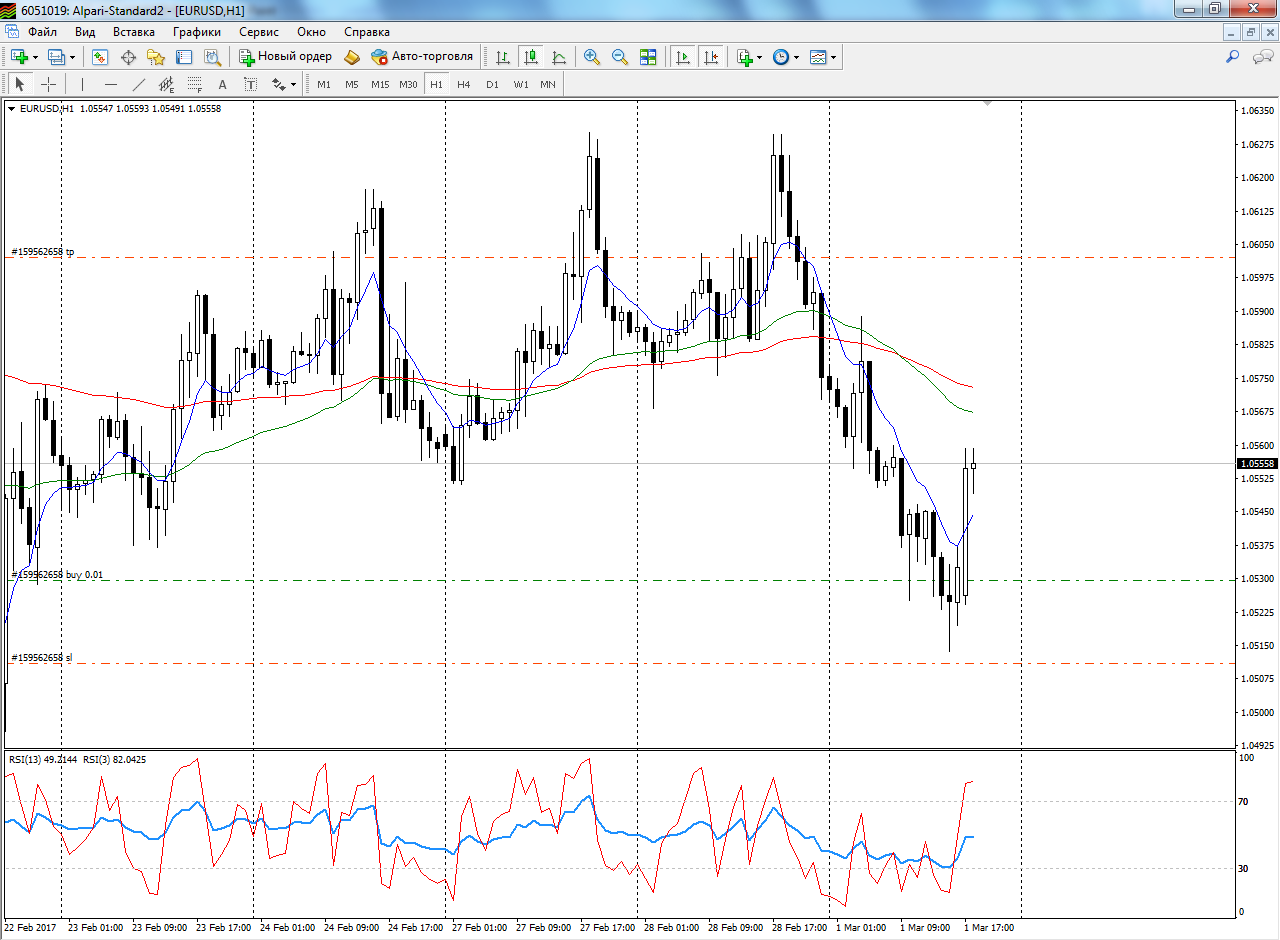Open the Графики menu

point(197,31)
